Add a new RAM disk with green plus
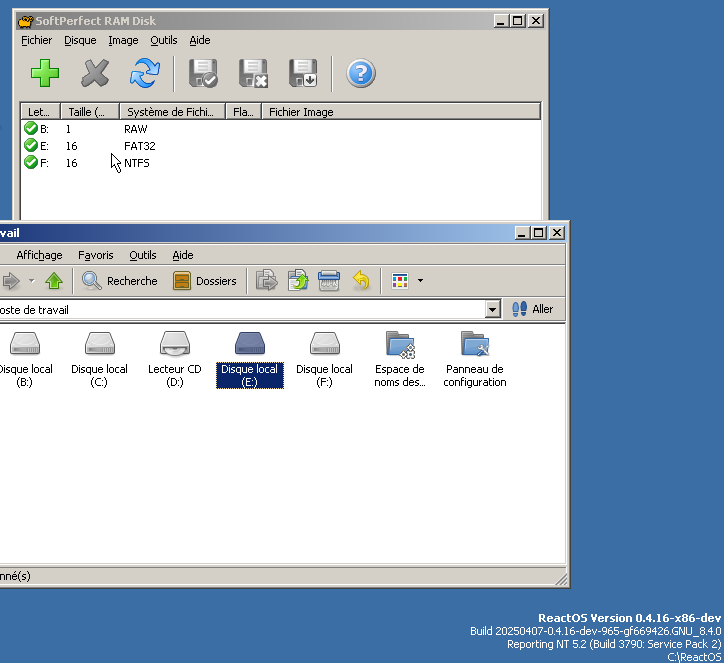The width and height of the screenshot is (724, 663). click(x=45, y=73)
